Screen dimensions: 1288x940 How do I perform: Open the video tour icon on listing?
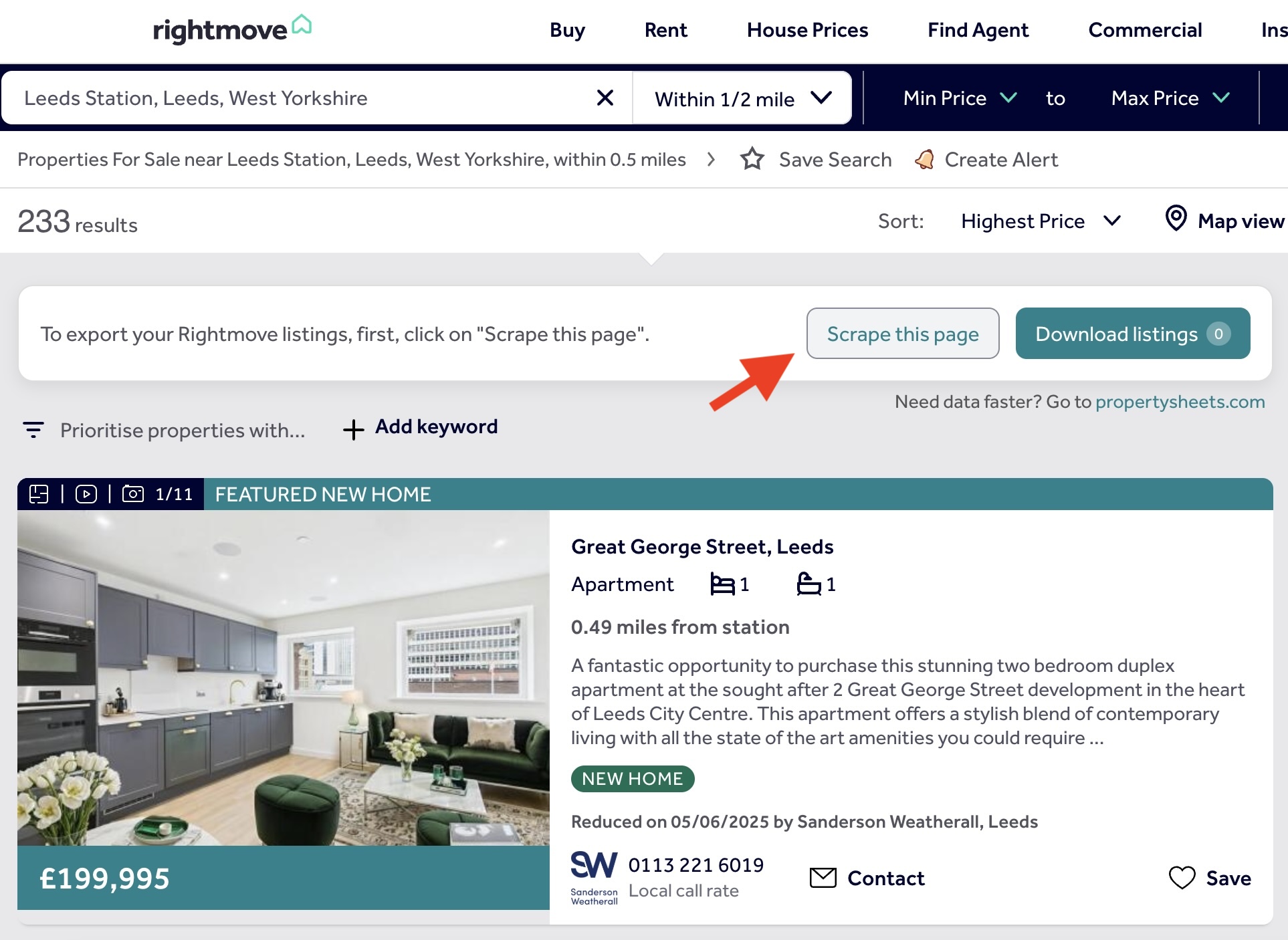click(x=86, y=494)
